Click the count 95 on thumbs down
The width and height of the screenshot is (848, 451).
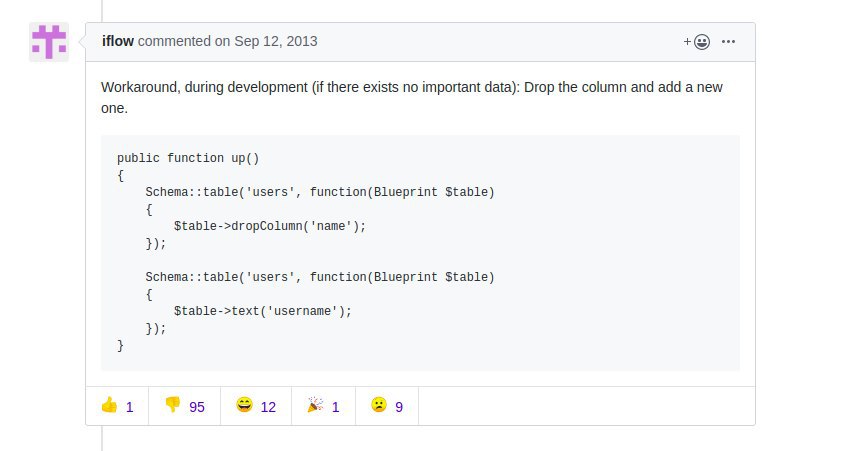click(197, 407)
